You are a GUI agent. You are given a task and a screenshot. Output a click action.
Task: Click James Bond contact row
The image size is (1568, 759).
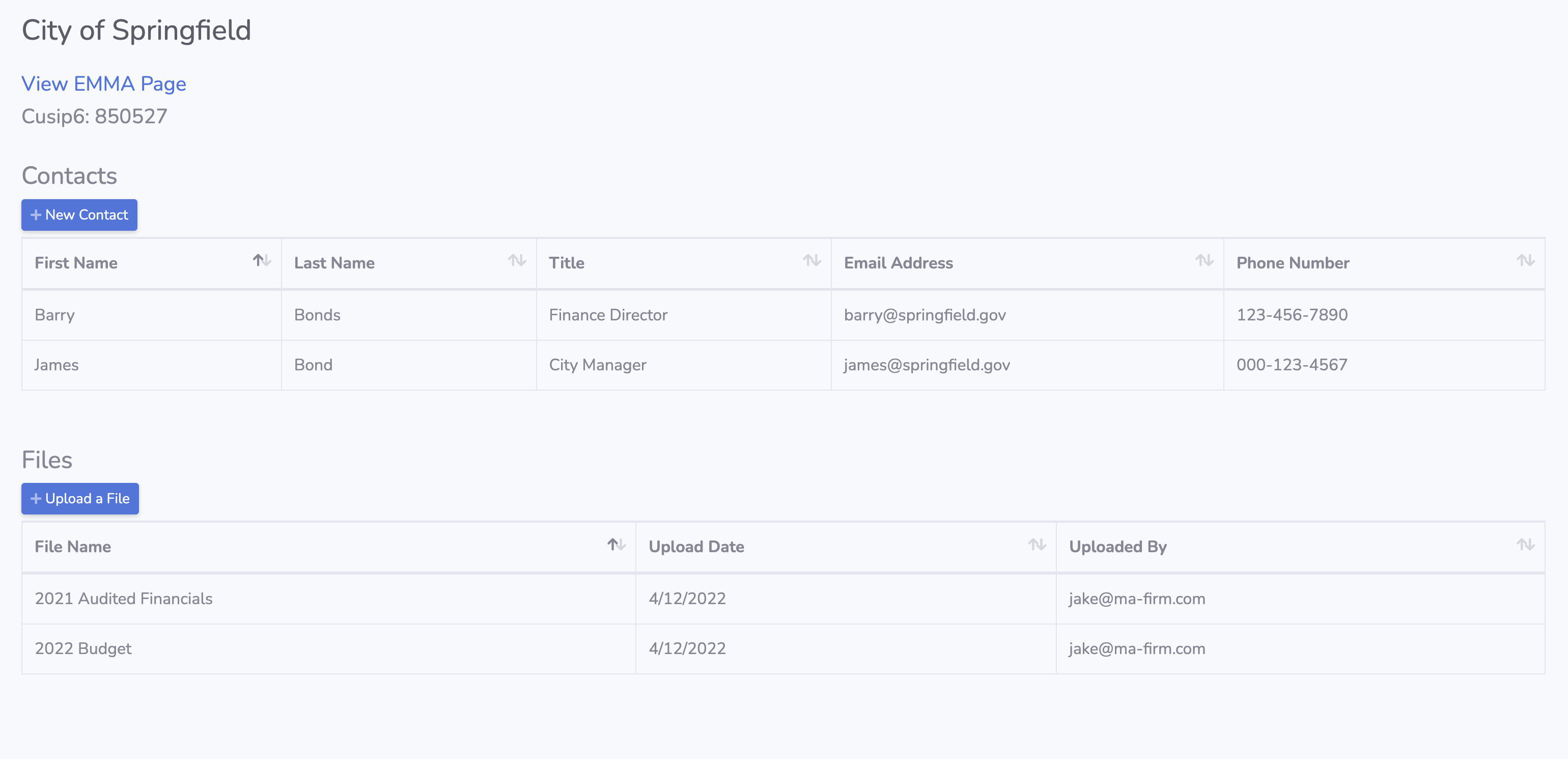click(x=783, y=364)
